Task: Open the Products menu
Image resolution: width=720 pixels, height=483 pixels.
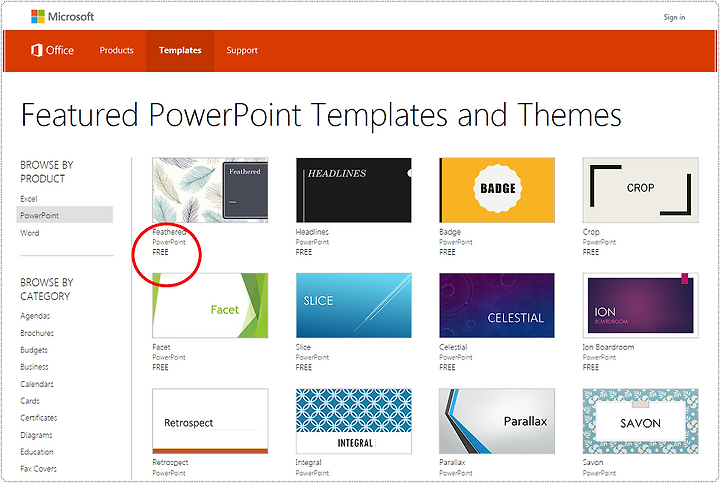Action: [117, 50]
